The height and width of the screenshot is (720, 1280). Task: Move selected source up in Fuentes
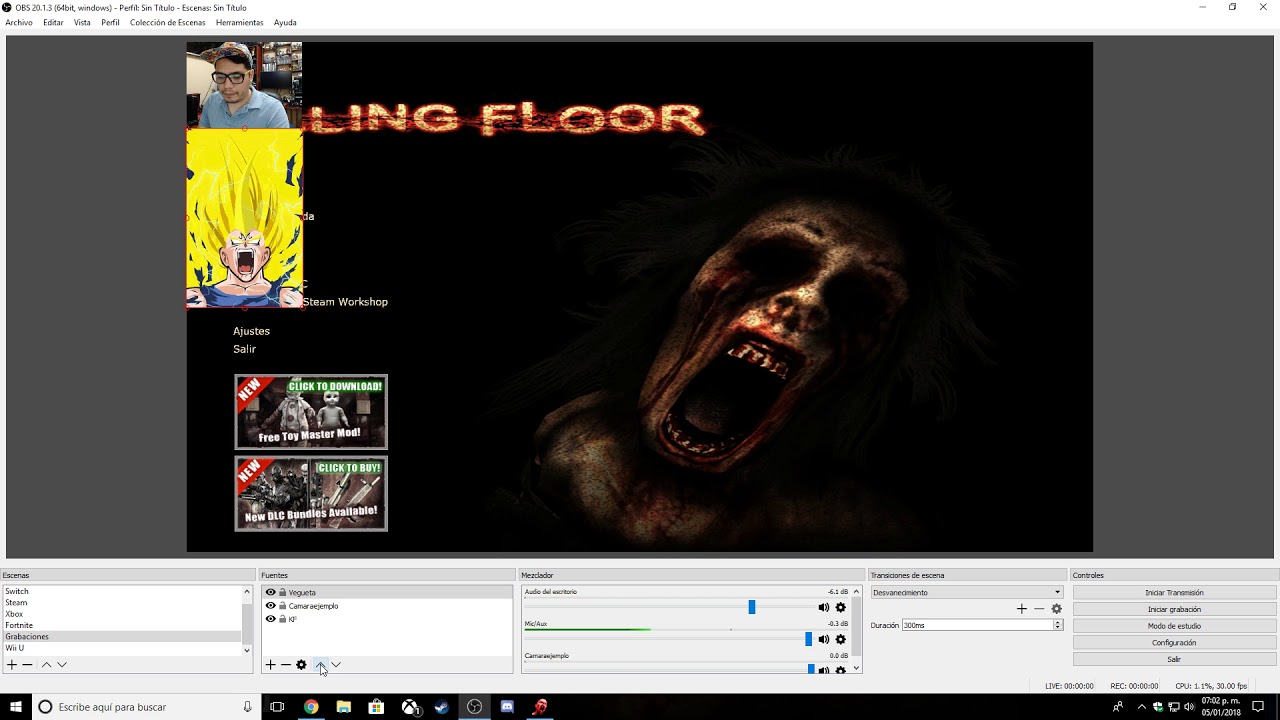pyautogui.click(x=320, y=665)
